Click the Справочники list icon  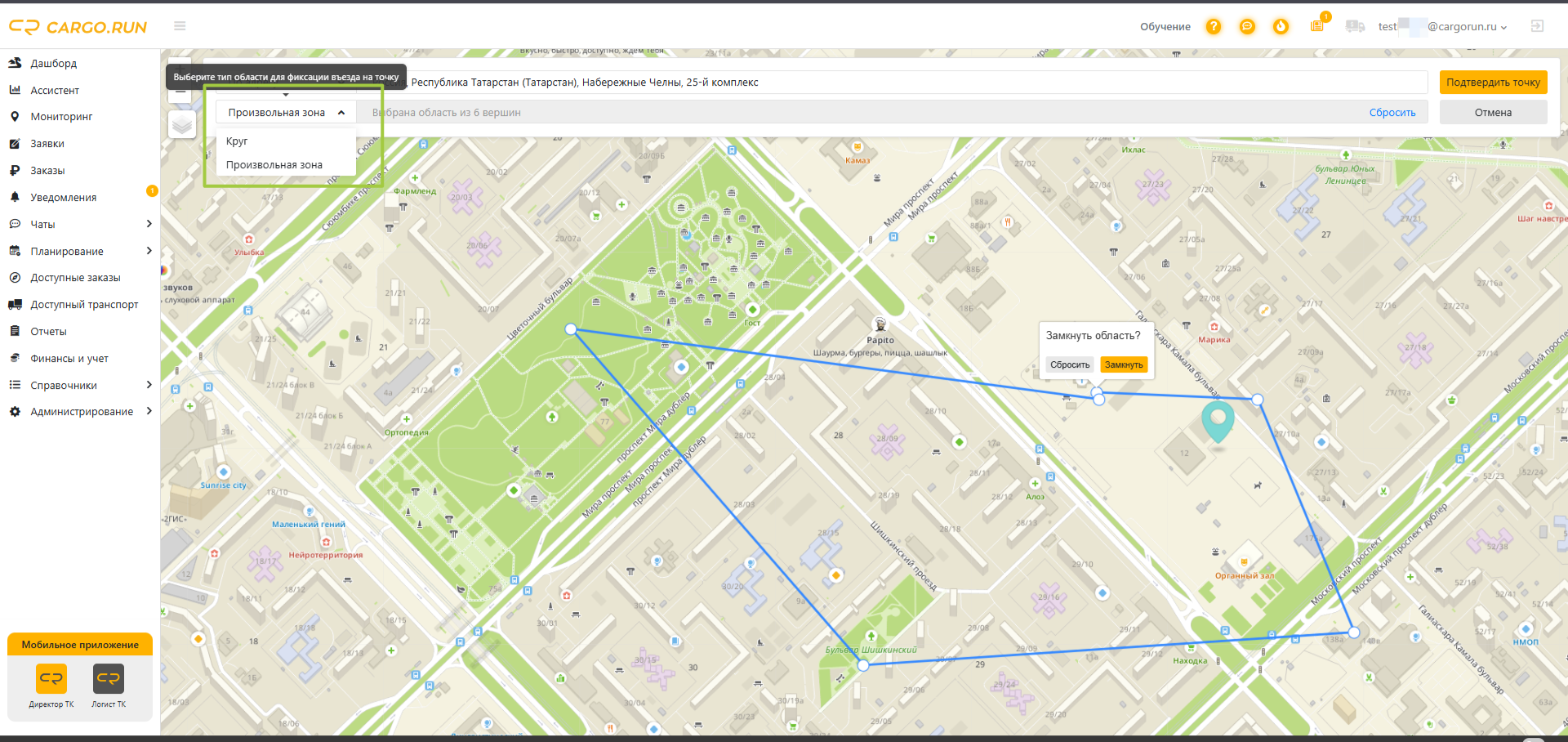tap(15, 385)
